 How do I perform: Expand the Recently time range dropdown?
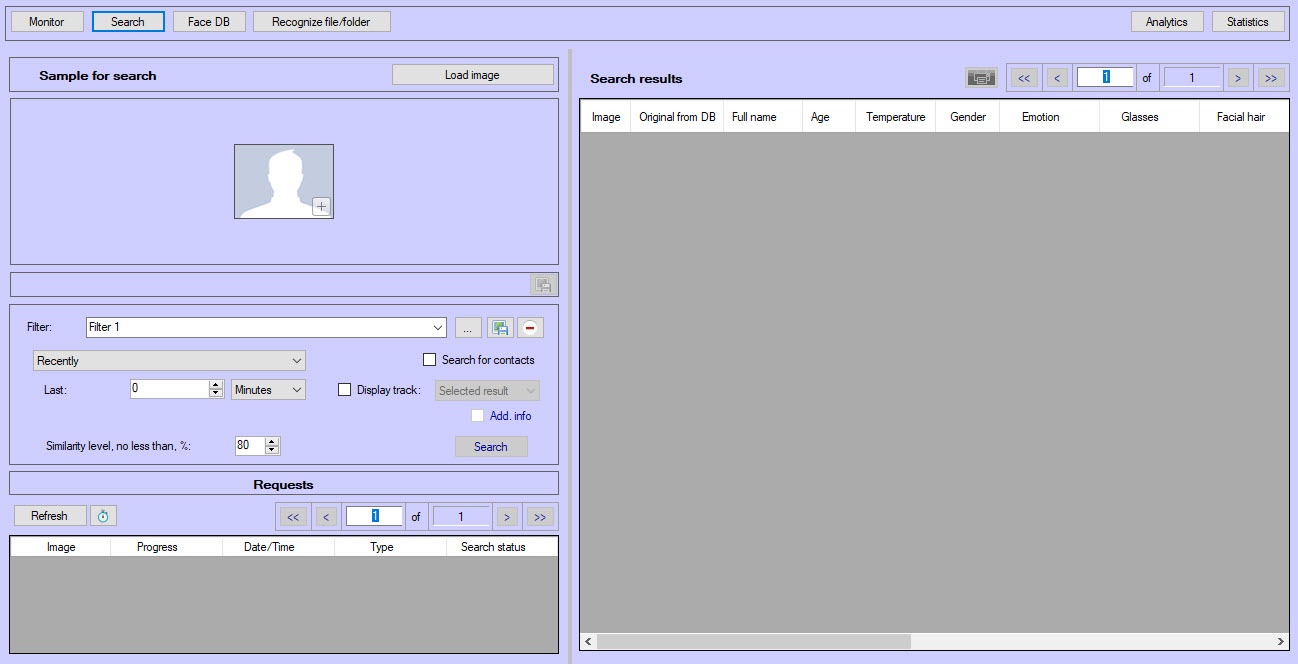pos(296,361)
